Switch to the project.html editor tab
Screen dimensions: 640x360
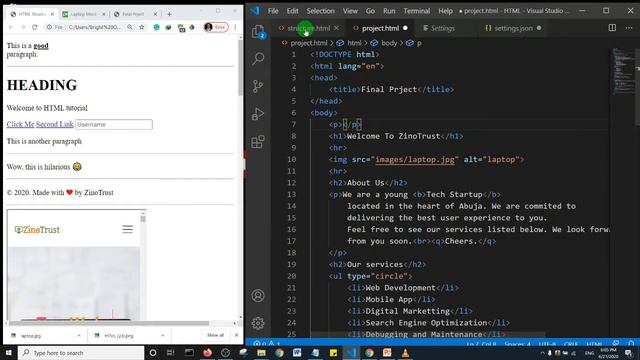(380, 28)
